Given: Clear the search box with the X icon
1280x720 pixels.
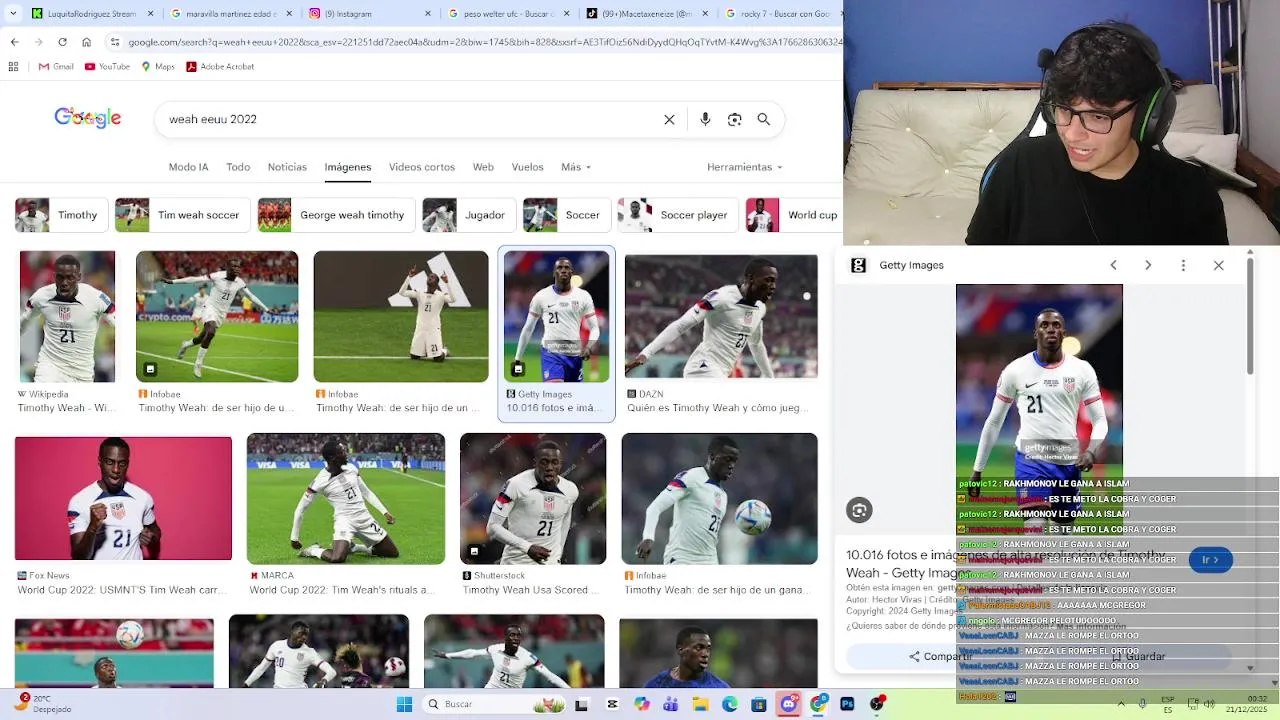Looking at the screenshot, I should tap(669, 119).
